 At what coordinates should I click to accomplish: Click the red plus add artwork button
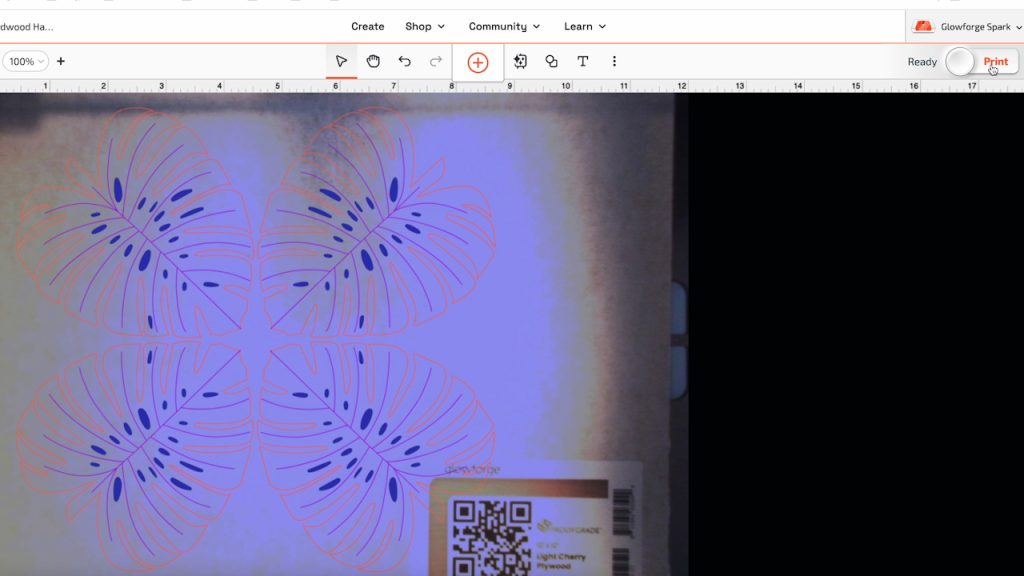click(478, 62)
